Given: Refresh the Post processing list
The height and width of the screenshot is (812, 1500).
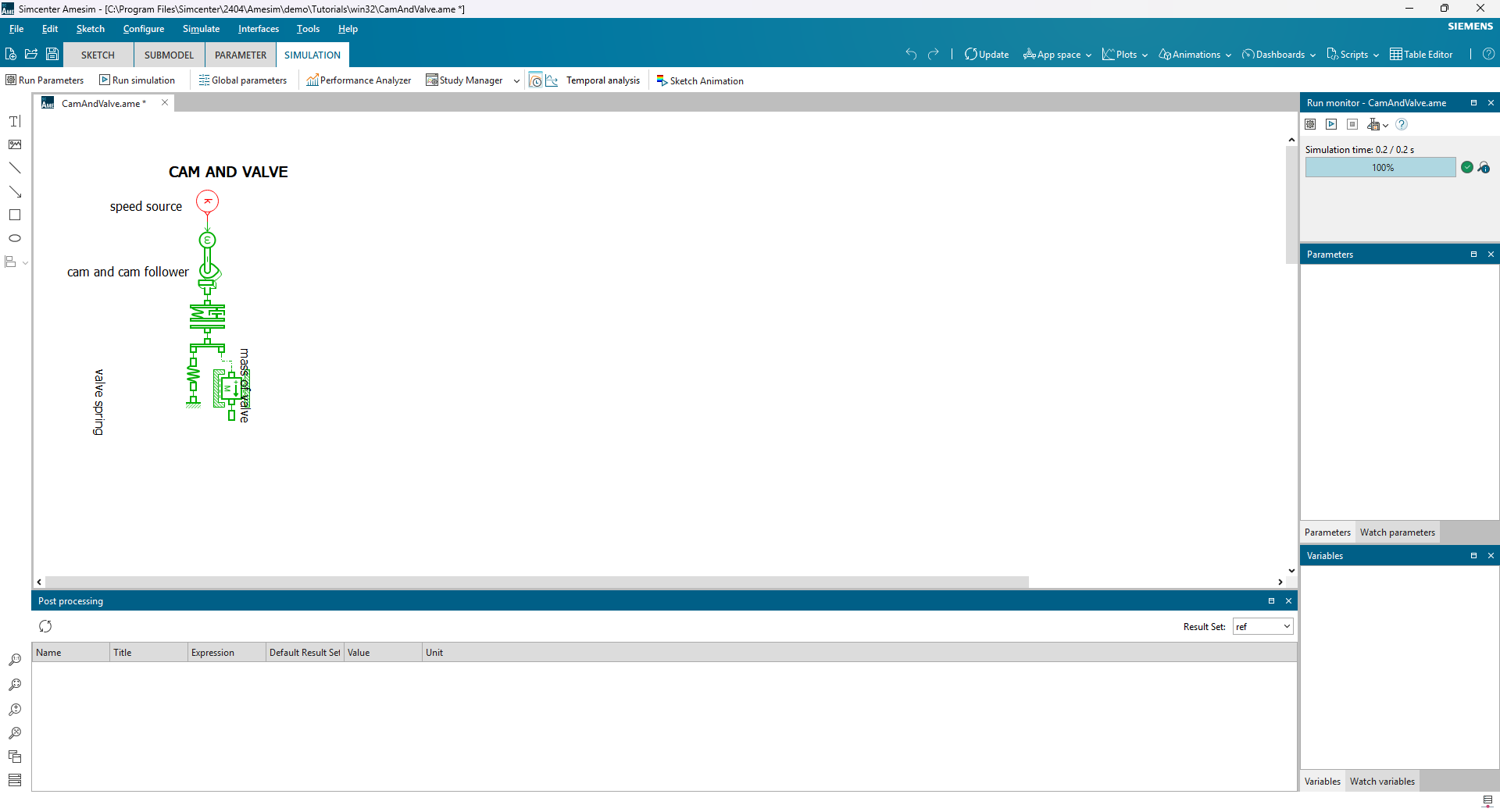Looking at the screenshot, I should click(45, 626).
